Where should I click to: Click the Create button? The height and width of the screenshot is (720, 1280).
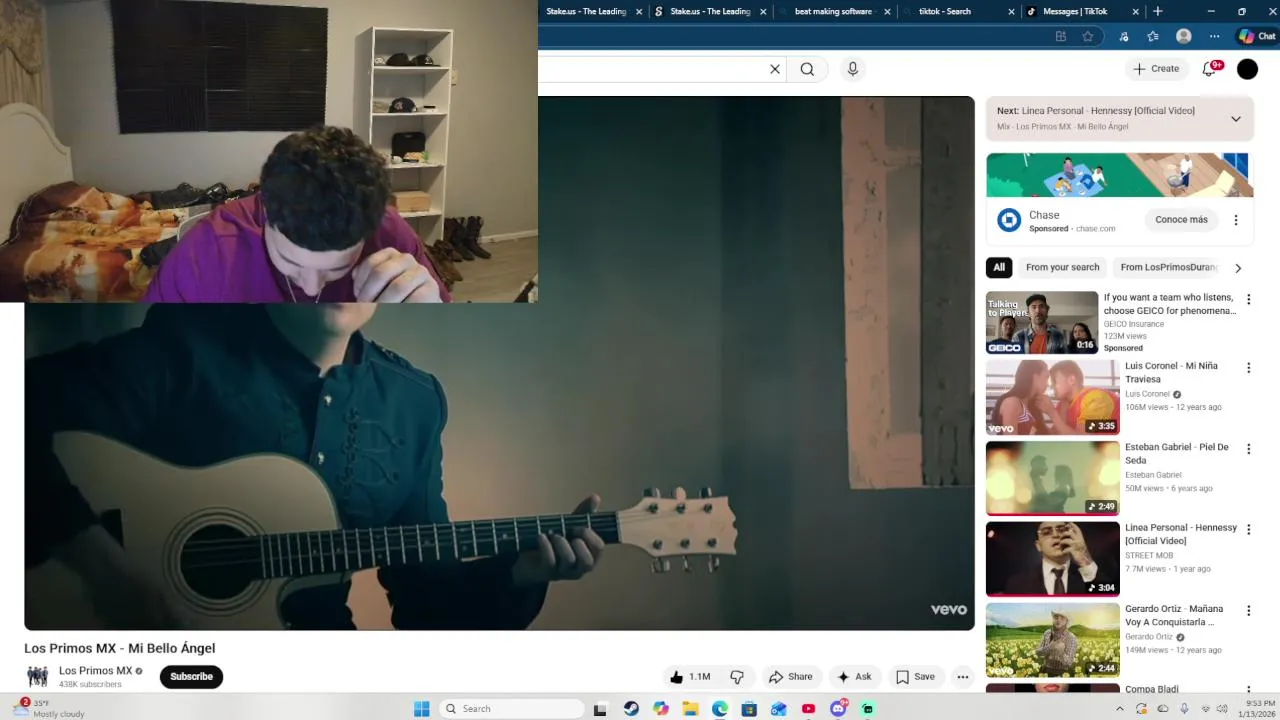pos(1156,69)
